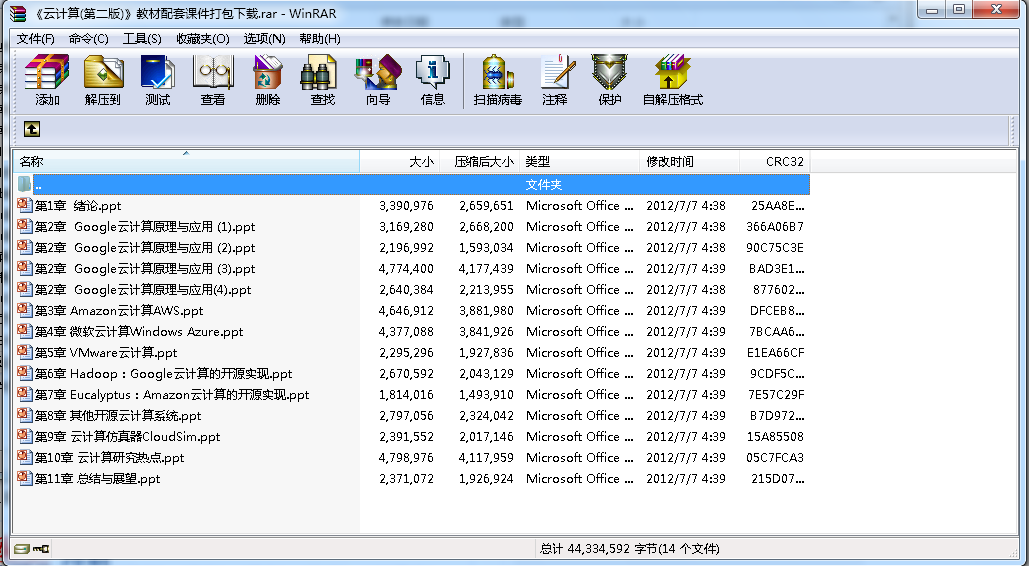
Task: Click the sort arrow above the Name column
Action: pos(186,153)
